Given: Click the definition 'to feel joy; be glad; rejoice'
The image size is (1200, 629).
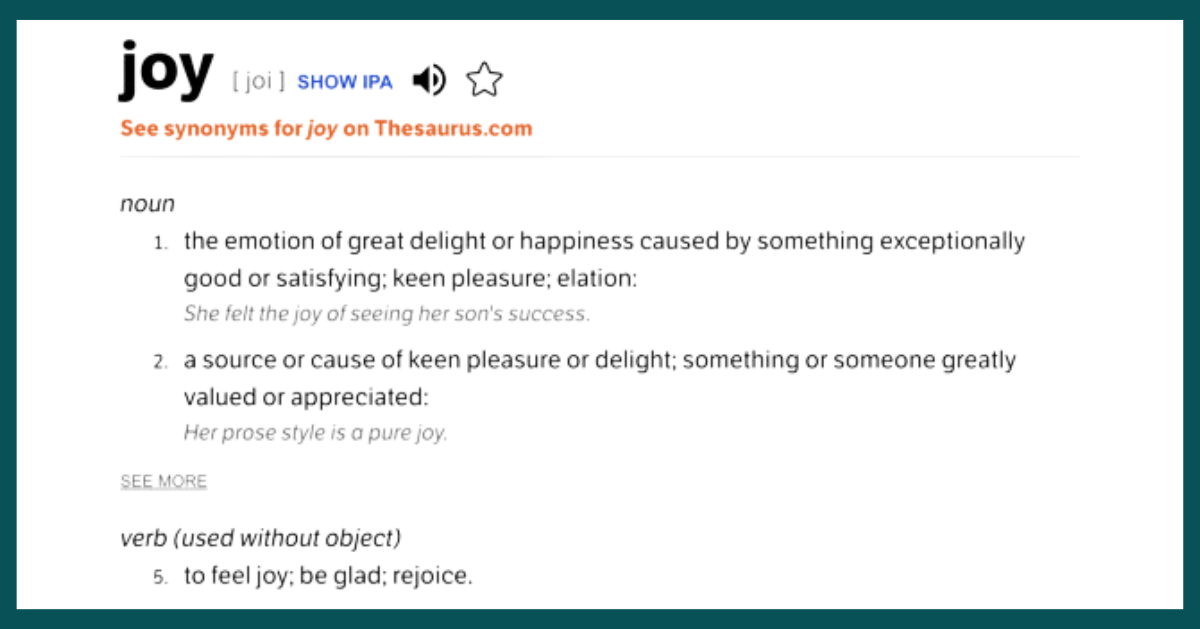Looking at the screenshot, I should pos(328,576).
